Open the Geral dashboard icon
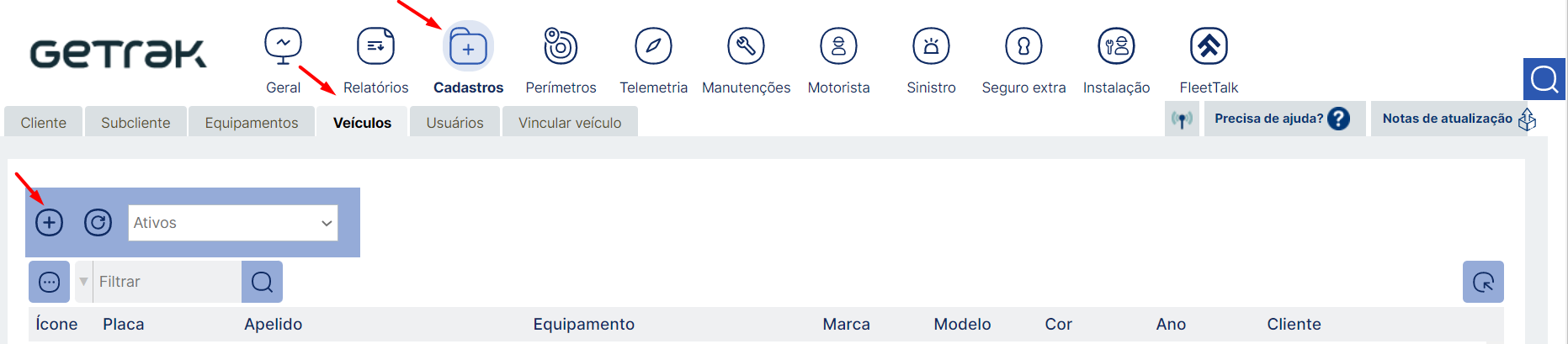The image size is (1568, 344). [x=283, y=46]
